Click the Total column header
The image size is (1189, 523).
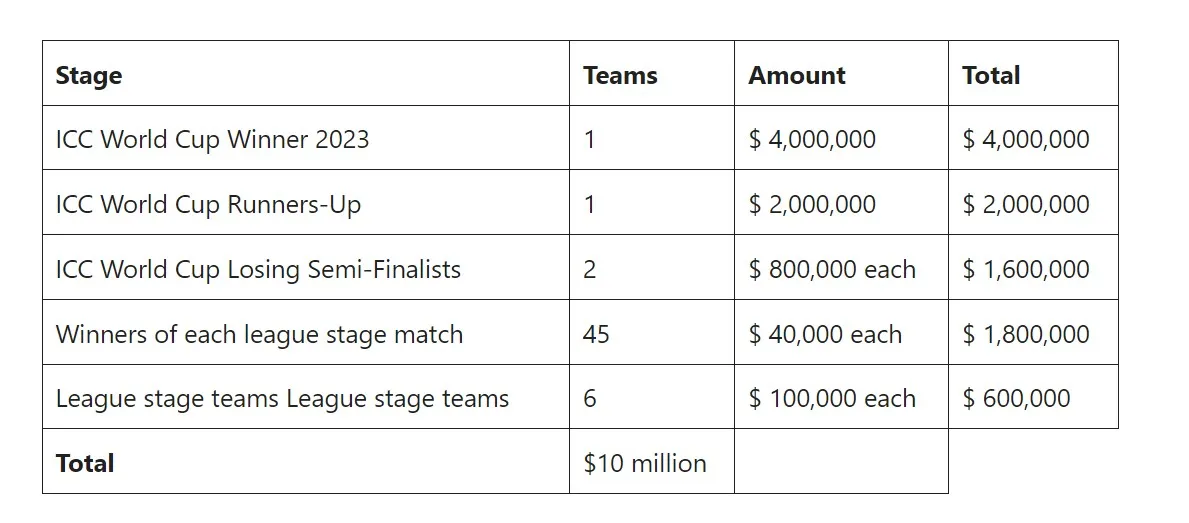[1033, 74]
